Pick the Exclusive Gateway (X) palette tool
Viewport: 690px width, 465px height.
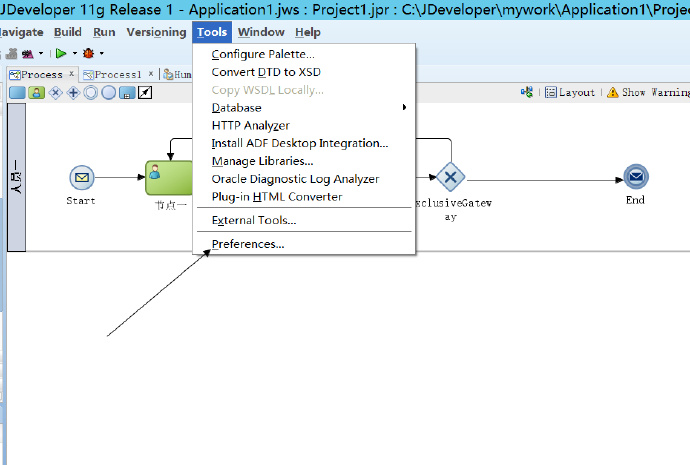tap(55, 92)
